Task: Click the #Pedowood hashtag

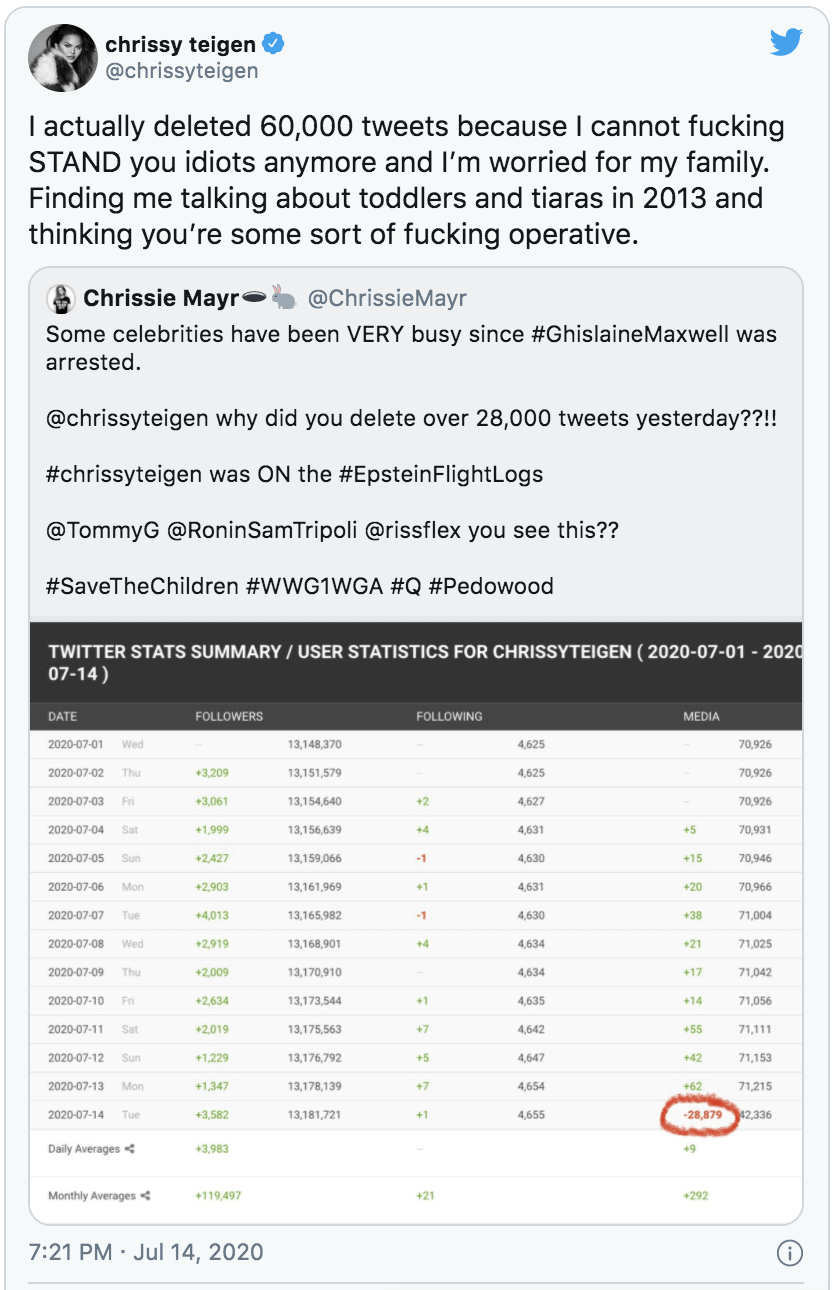Action: [x=491, y=586]
